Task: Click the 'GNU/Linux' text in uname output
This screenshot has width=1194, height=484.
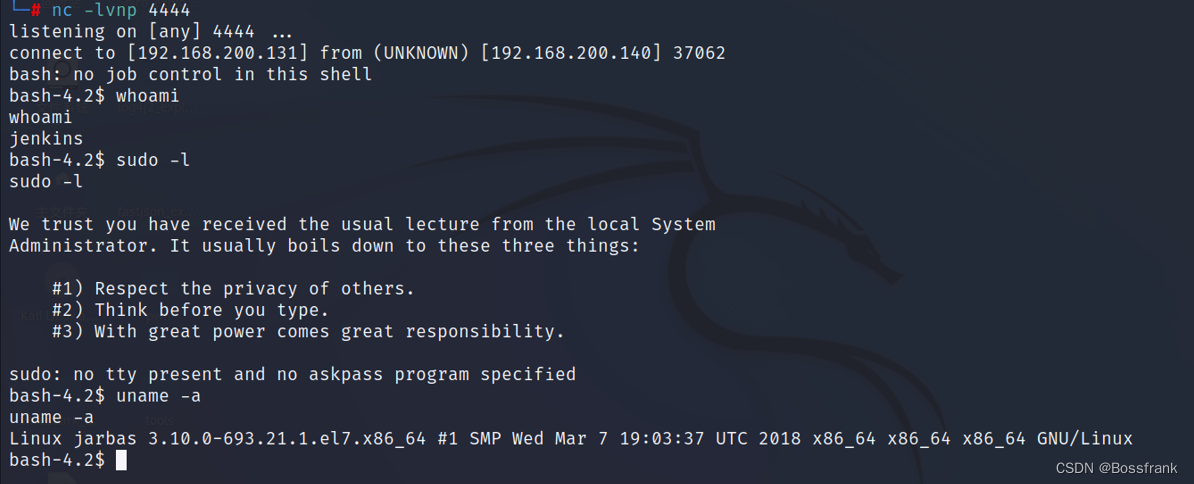Action: 1084,439
